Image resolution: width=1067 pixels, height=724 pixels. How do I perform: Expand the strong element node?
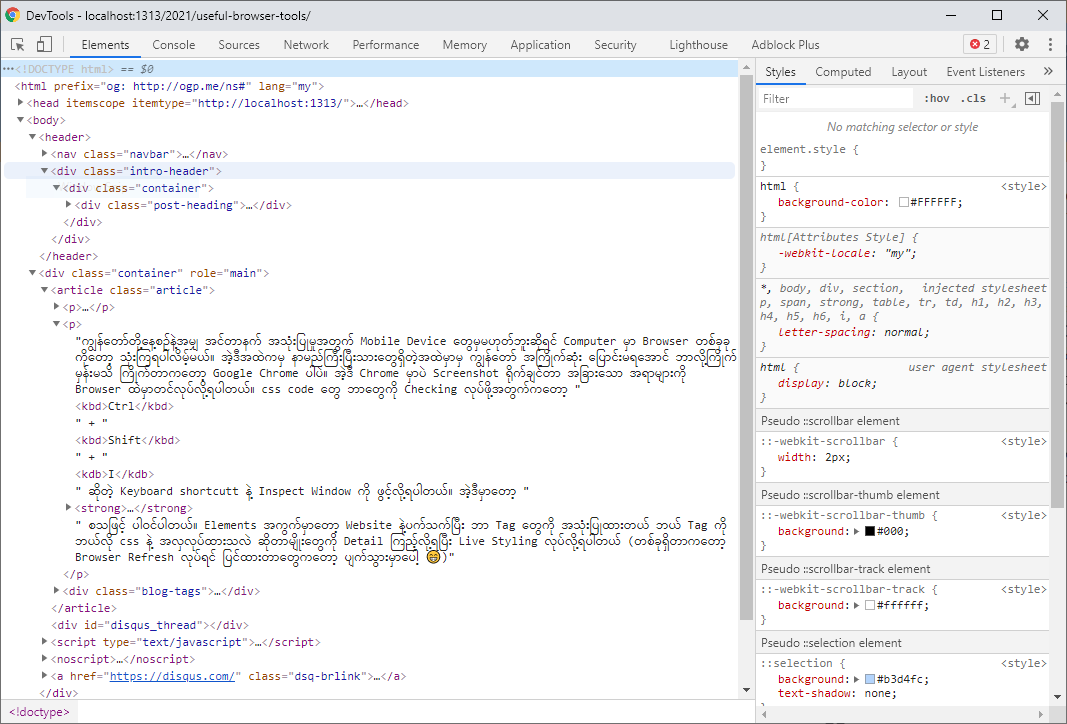click(68, 508)
